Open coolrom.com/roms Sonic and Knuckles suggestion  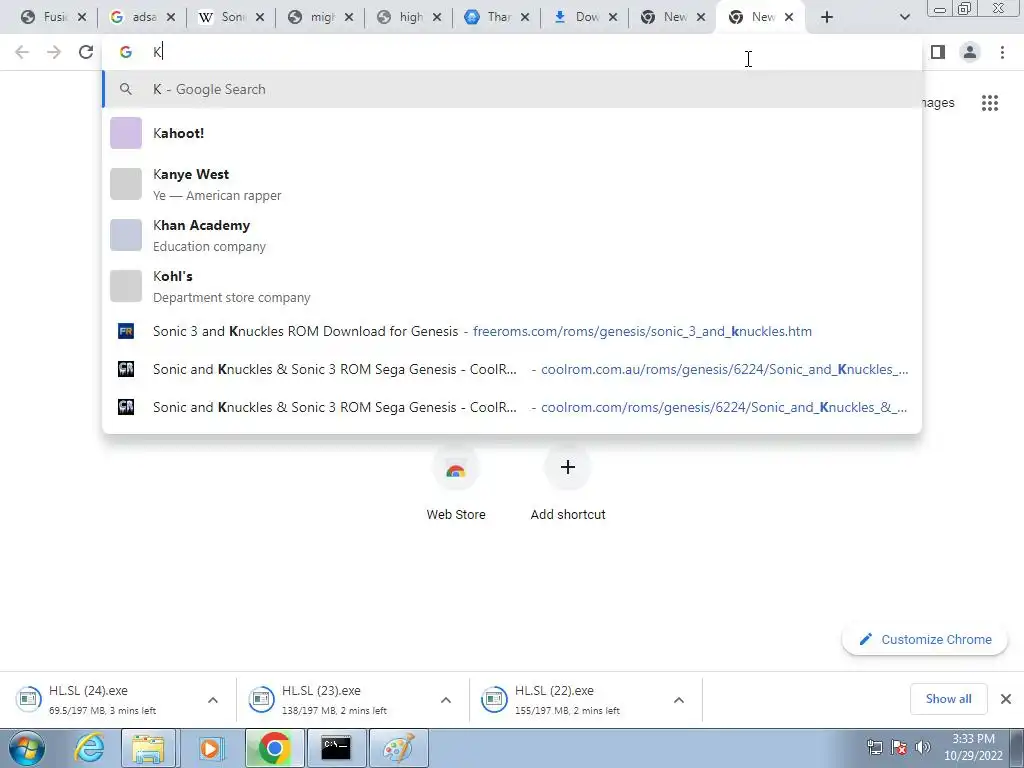coord(512,407)
